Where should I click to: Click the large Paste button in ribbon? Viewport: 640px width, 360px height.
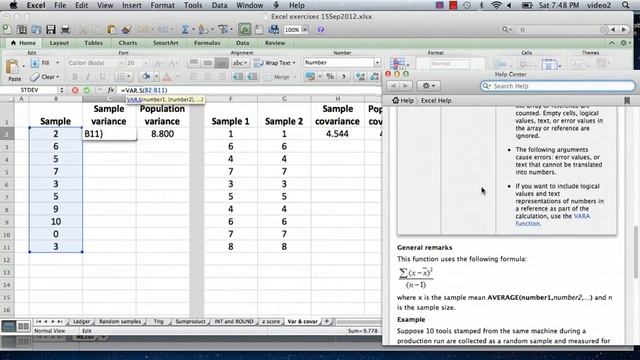(x=14, y=69)
